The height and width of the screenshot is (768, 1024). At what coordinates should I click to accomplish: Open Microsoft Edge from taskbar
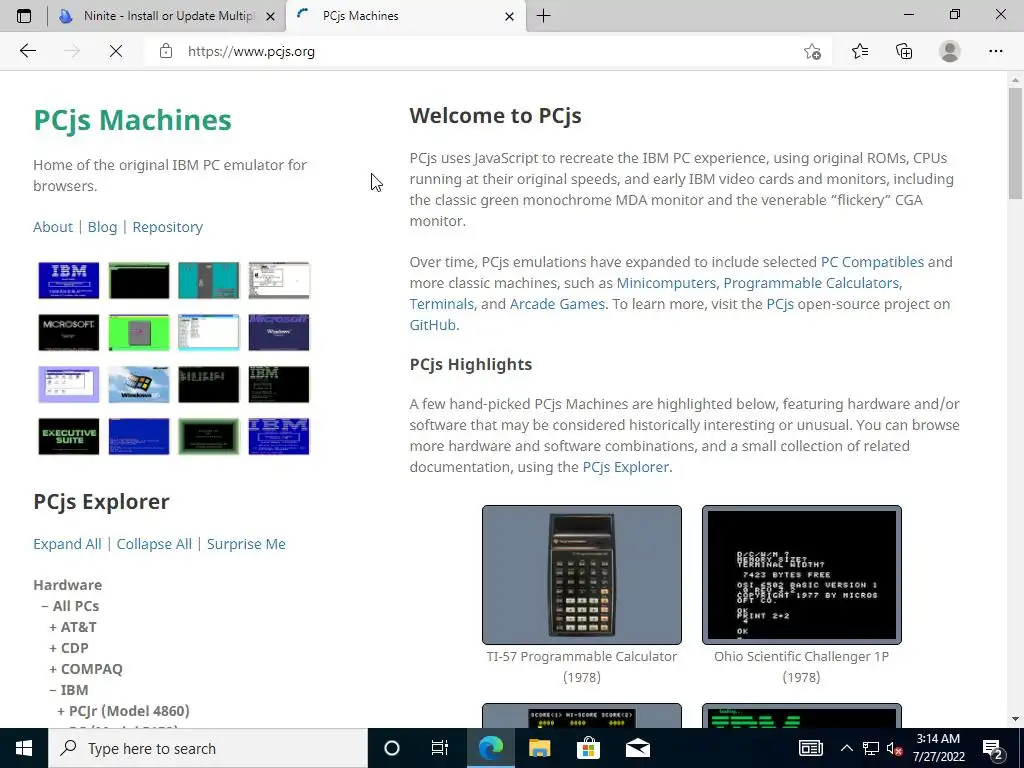(490, 748)
